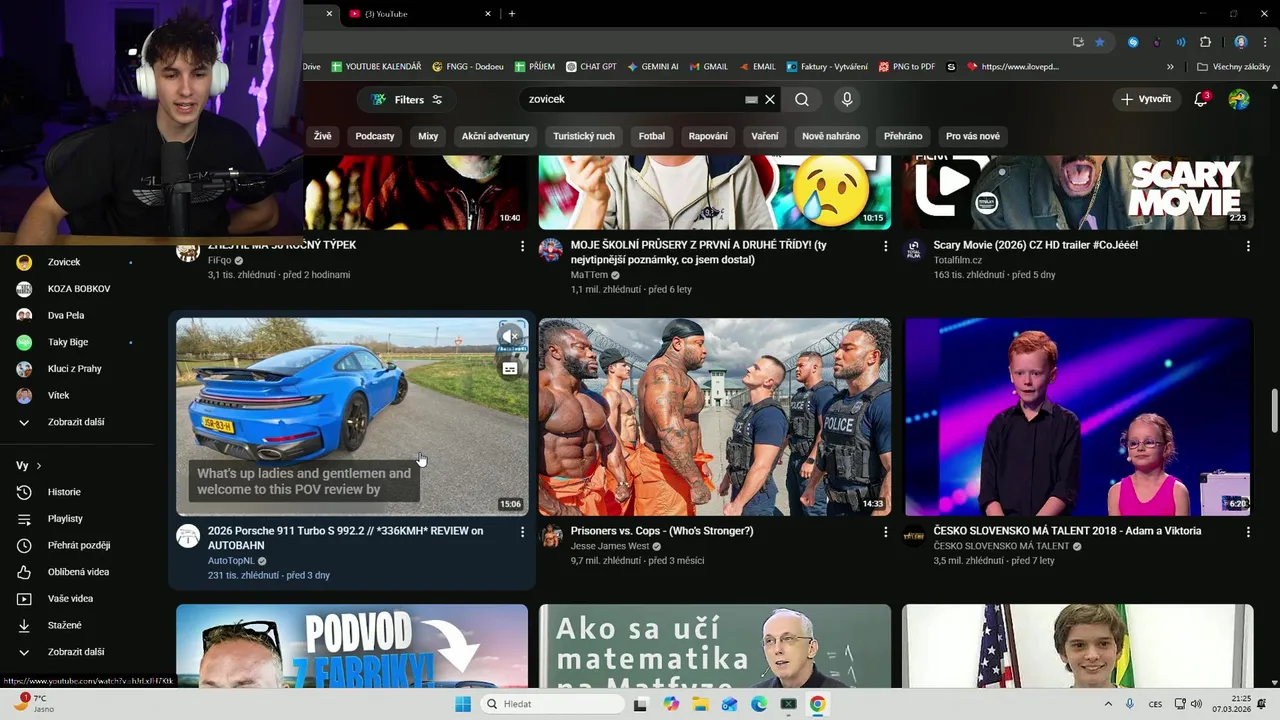Viewport: 1280px width, 720px height.
Task: Select the Rapování filter chip
Action: click(708, 136)
